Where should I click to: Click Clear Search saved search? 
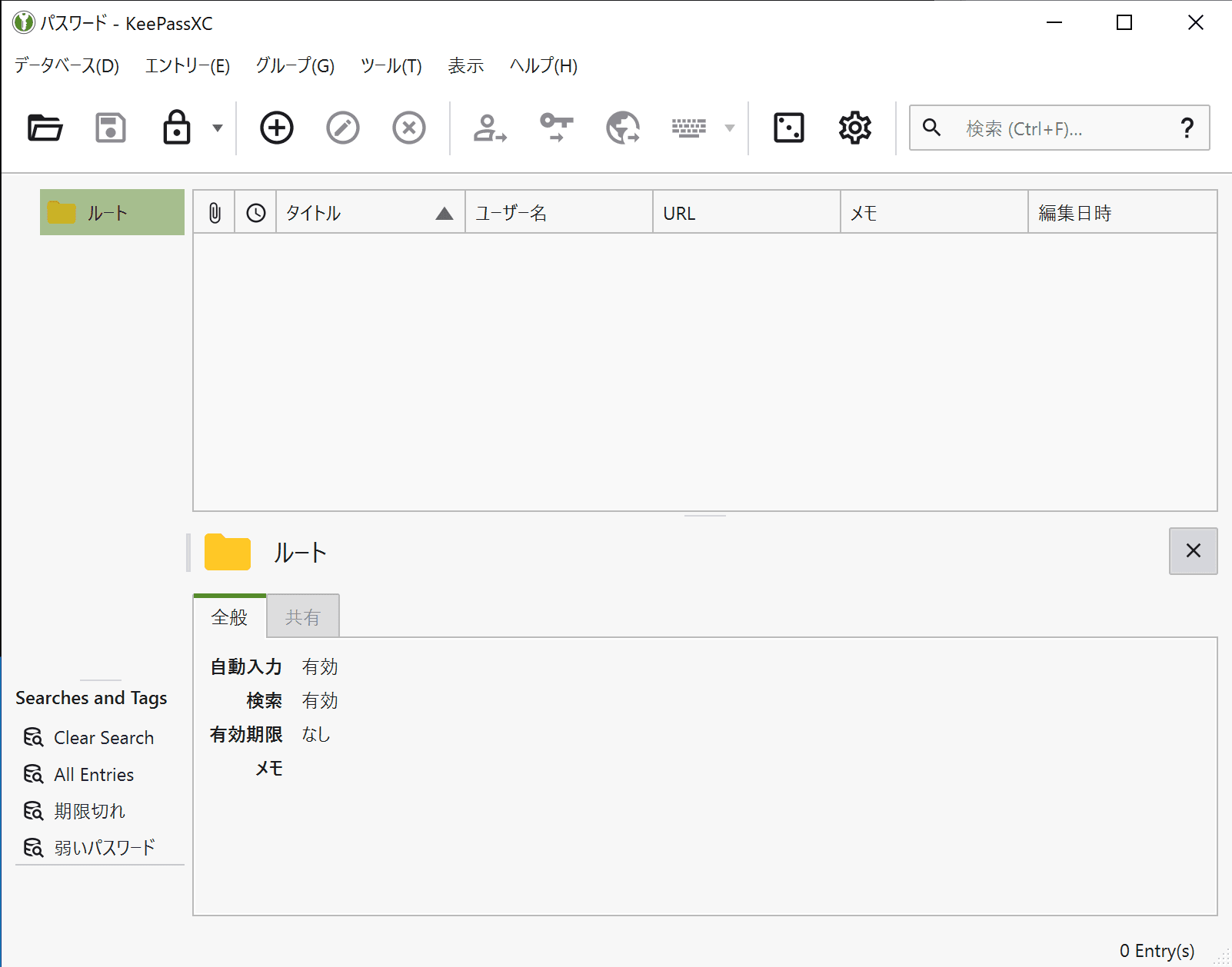coord(88,738)
